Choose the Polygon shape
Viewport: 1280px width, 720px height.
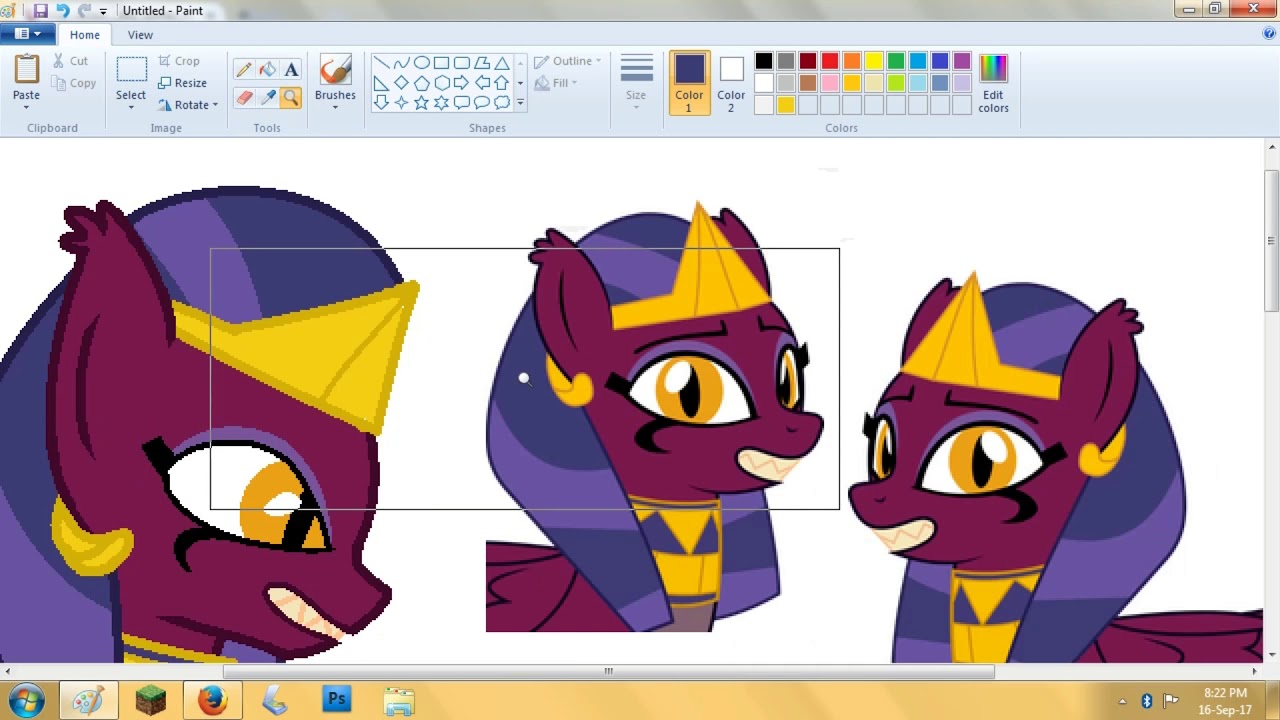481,63
